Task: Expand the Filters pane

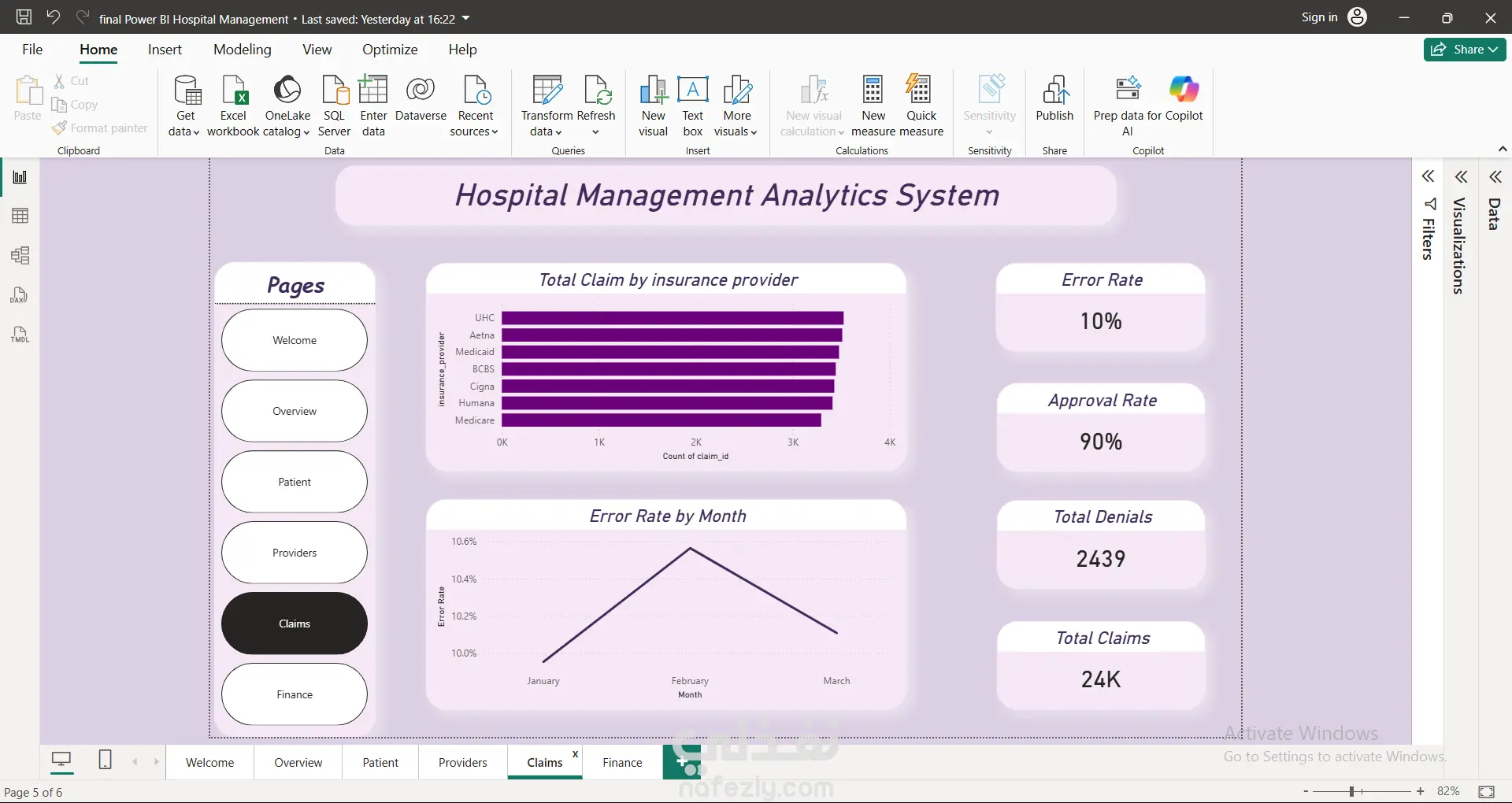Action: coord(1428,176)
